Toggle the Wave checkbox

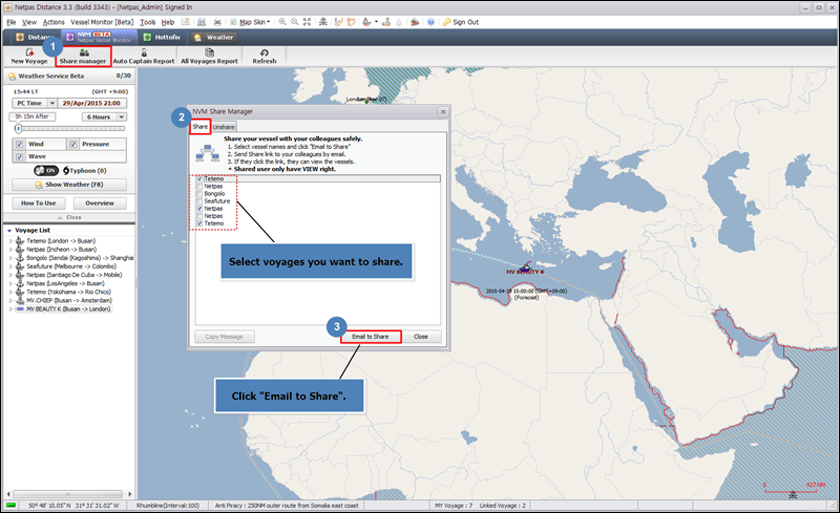point(19,156)
